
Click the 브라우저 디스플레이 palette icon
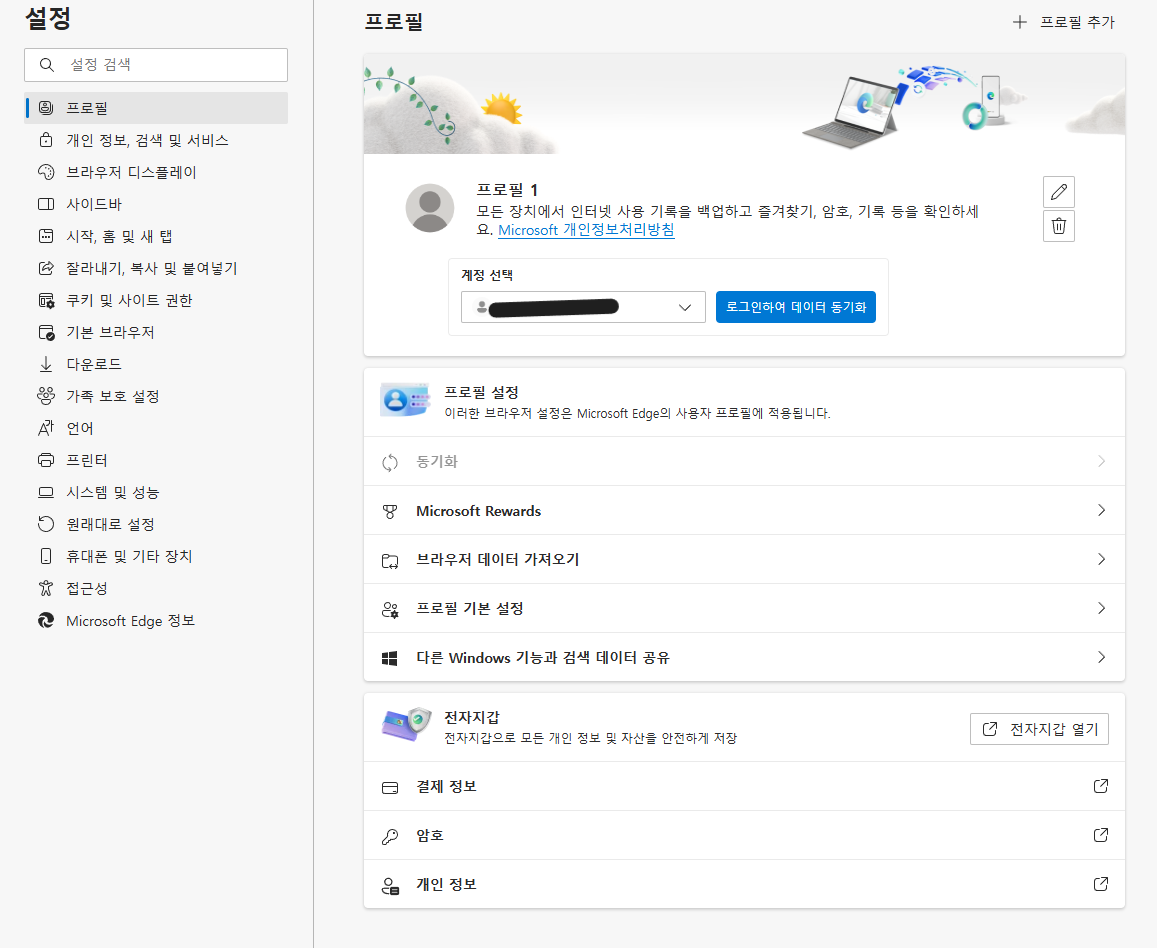click(x=46, y=172)
